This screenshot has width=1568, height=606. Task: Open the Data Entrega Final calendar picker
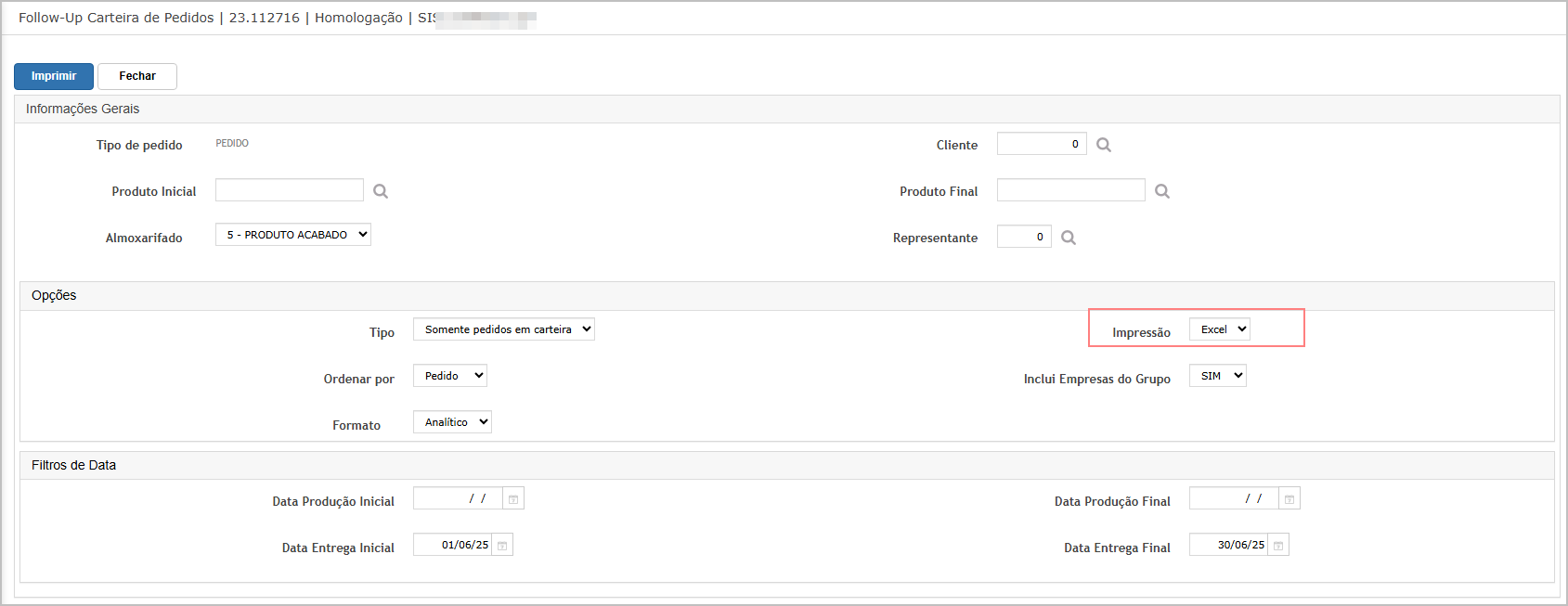(1278, 546)
